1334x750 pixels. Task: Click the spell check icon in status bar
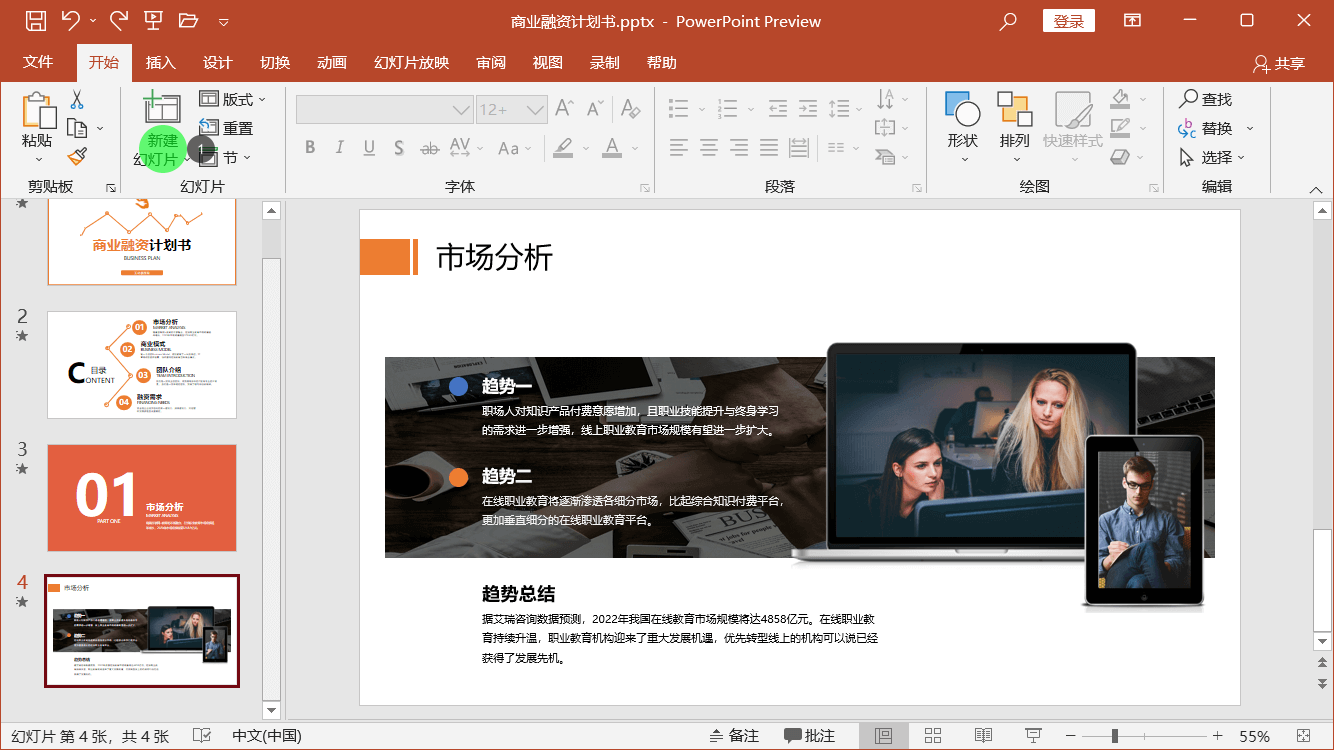click(x=202, y=736)
